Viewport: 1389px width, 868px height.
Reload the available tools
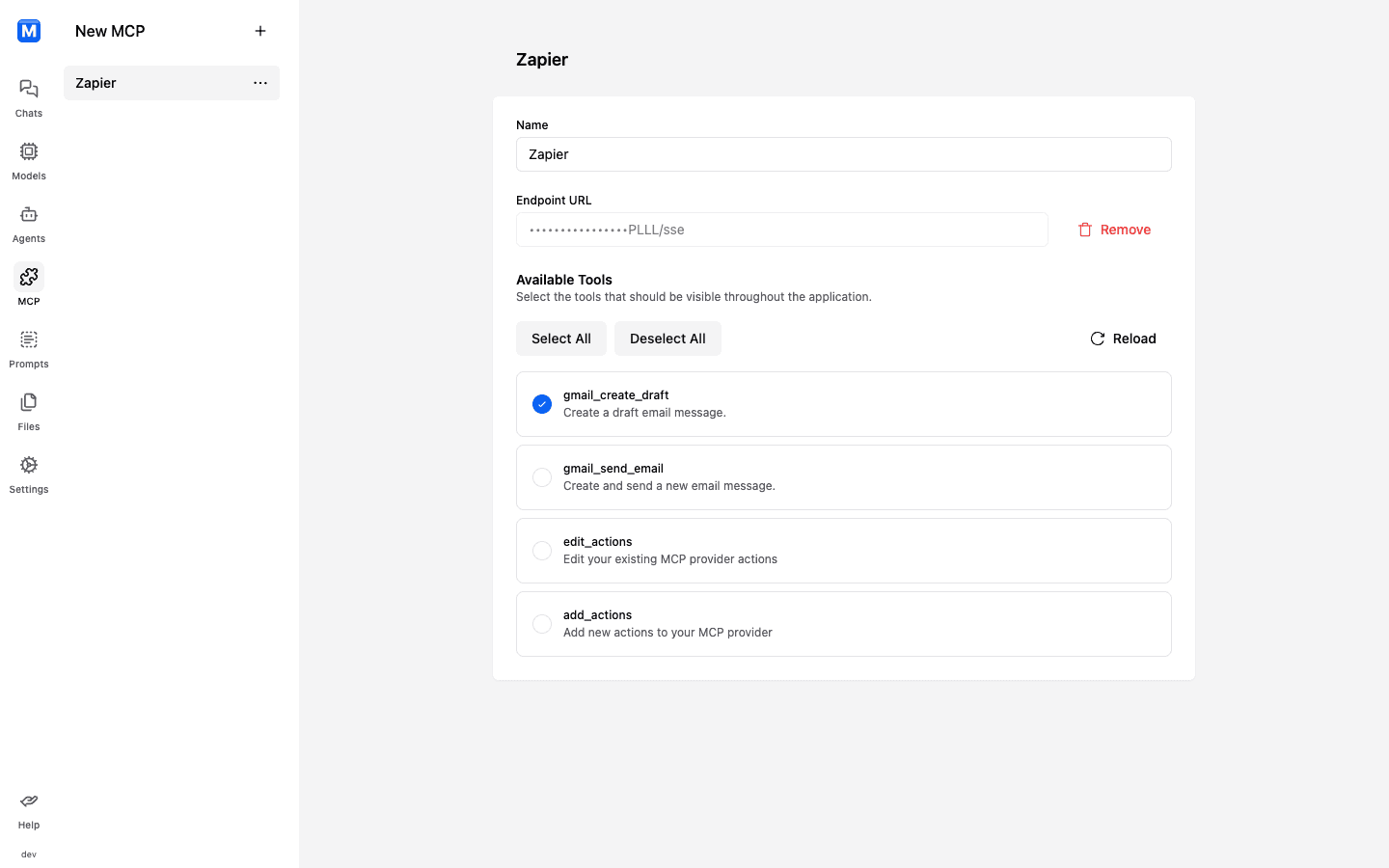(1123, 339)
